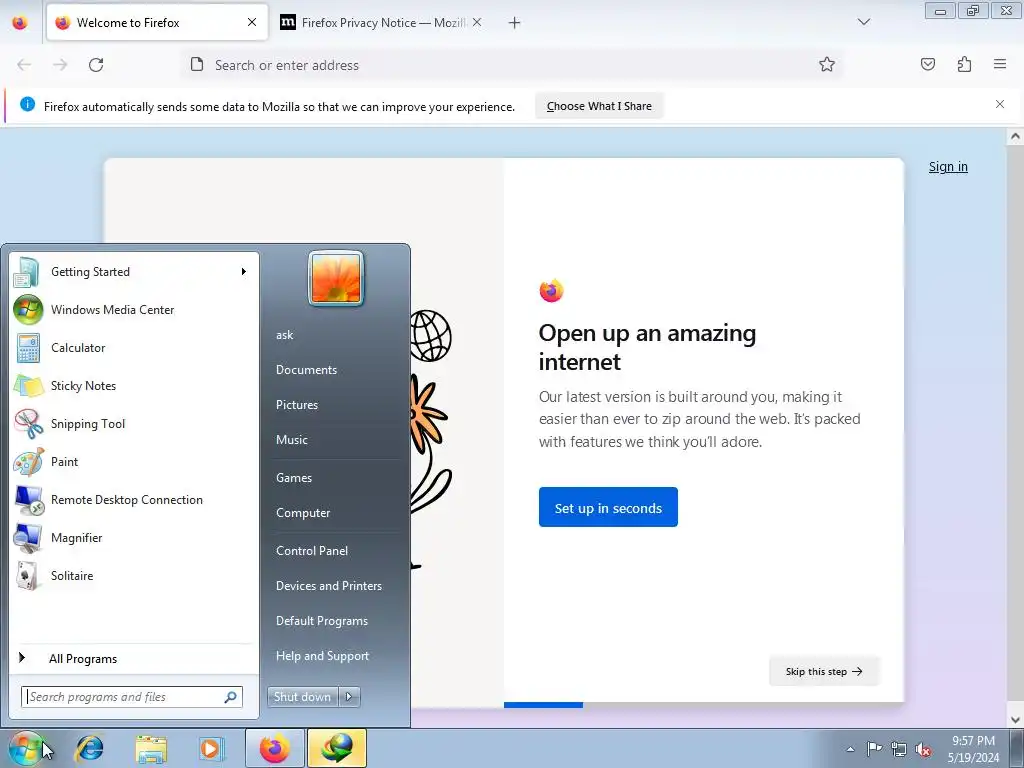The height and width of the screenshot is (768, 1024).
Task: Open Sticky Notes from the Start menu
Action: [x=135, y=385]
